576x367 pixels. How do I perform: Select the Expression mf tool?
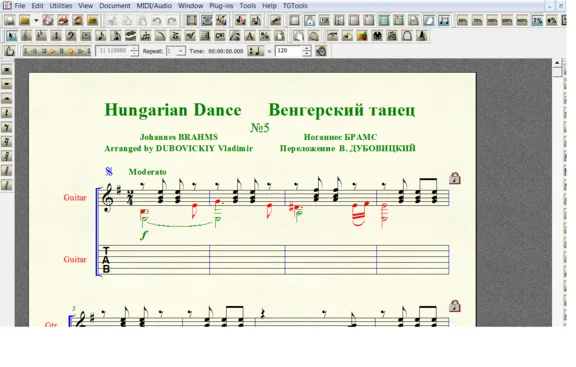click(x=190, y=36)
